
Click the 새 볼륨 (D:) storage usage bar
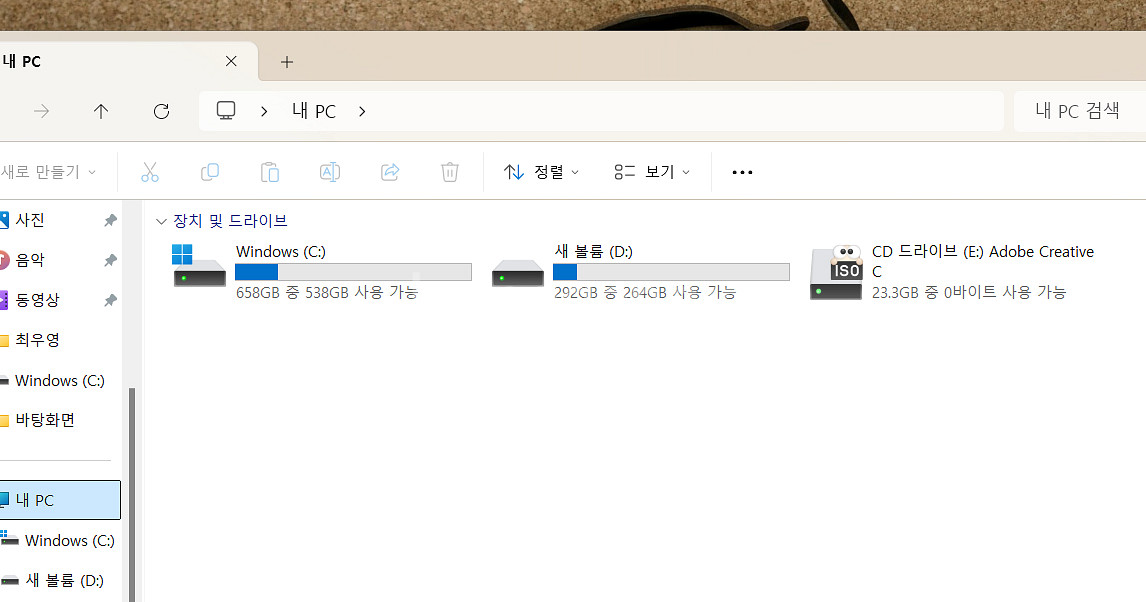pyautogui.click(x=671, y=273)
